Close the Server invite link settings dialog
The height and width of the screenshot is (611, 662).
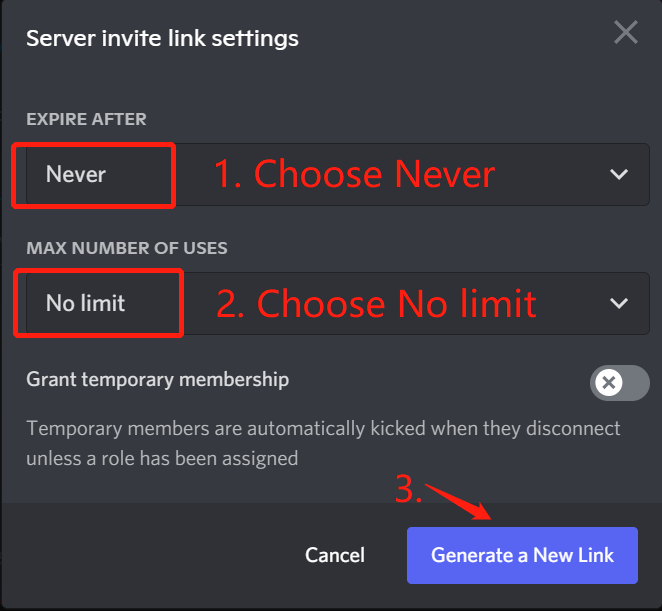point(626,33)
